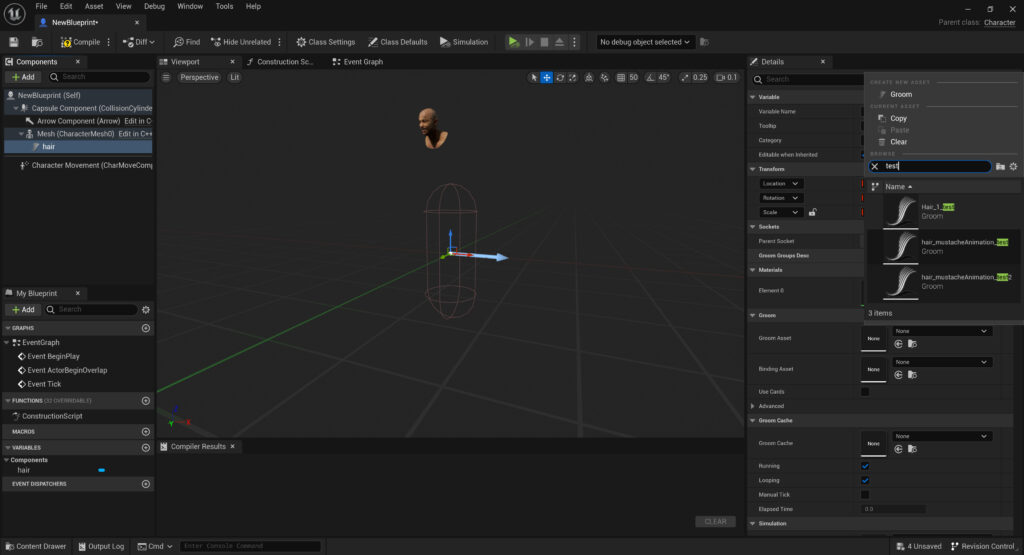Select the translate (move) gizmo tool
This screenshot has height=555, width=1024.
(x=546, y=78)
